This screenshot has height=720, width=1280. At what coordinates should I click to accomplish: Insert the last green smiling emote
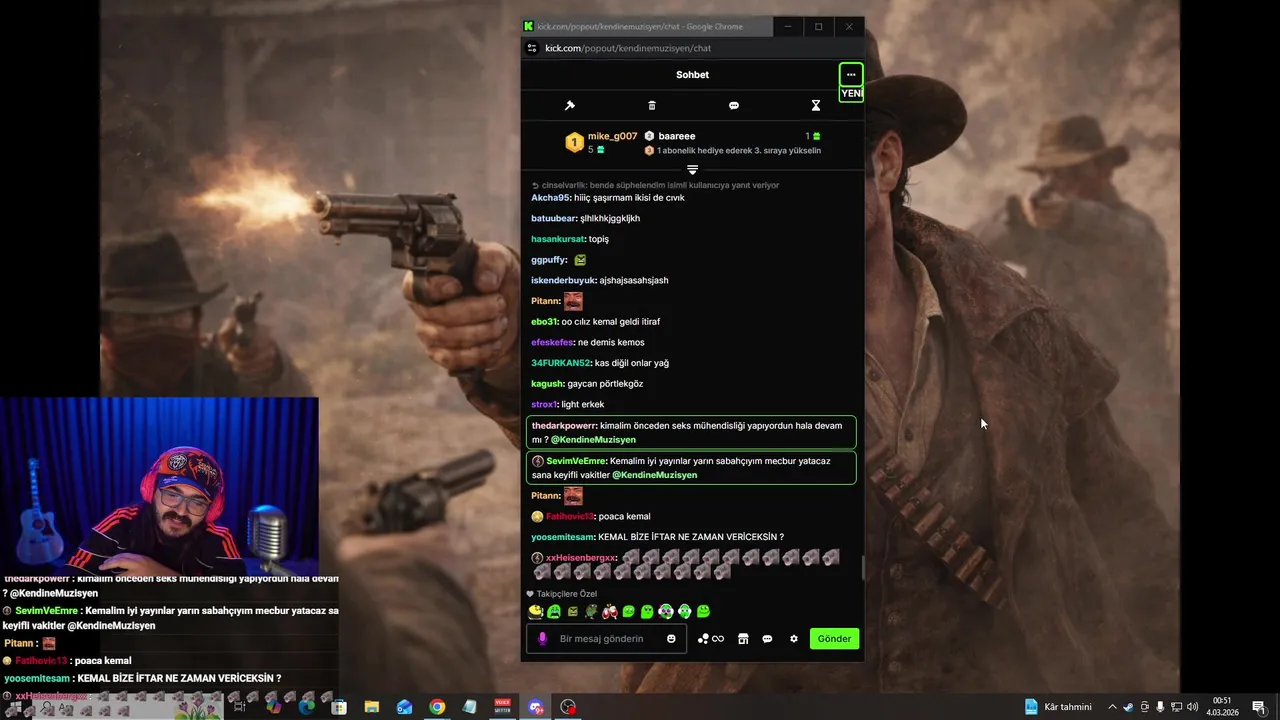point(703,611)
